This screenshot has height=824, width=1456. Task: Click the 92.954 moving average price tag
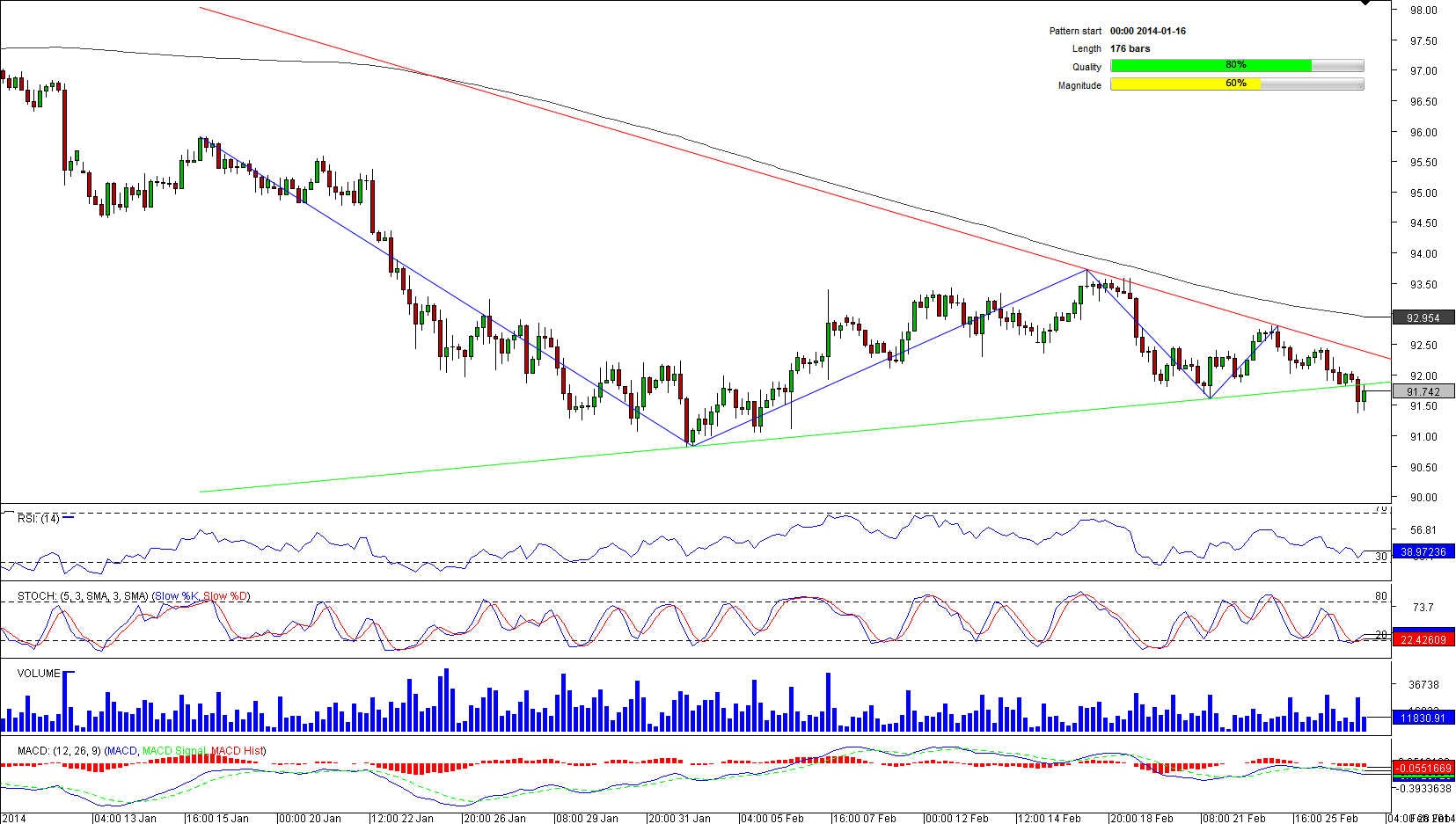click(x=1423, y=318)
